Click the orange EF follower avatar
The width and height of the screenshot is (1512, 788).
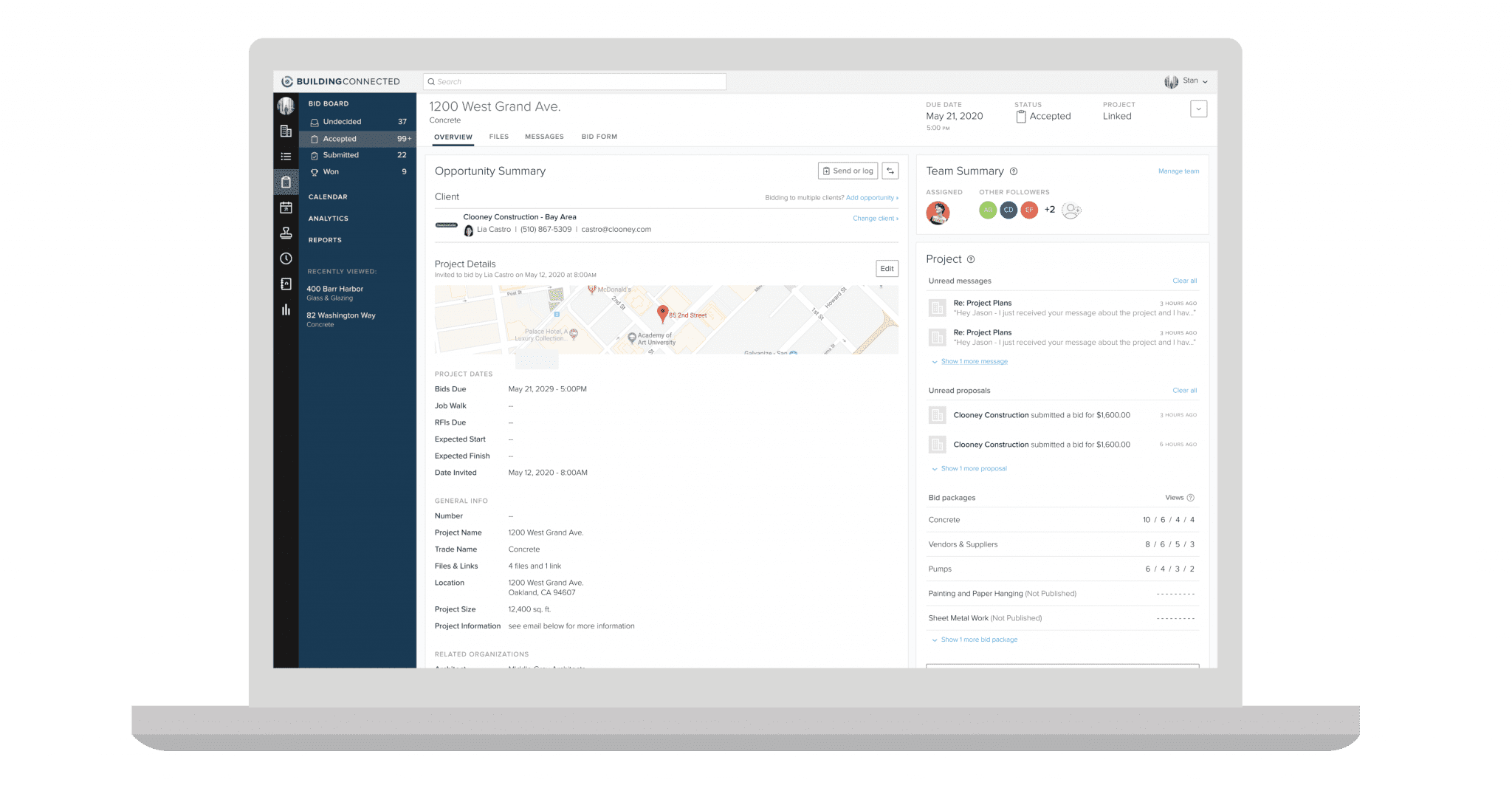coord(1029,210)
